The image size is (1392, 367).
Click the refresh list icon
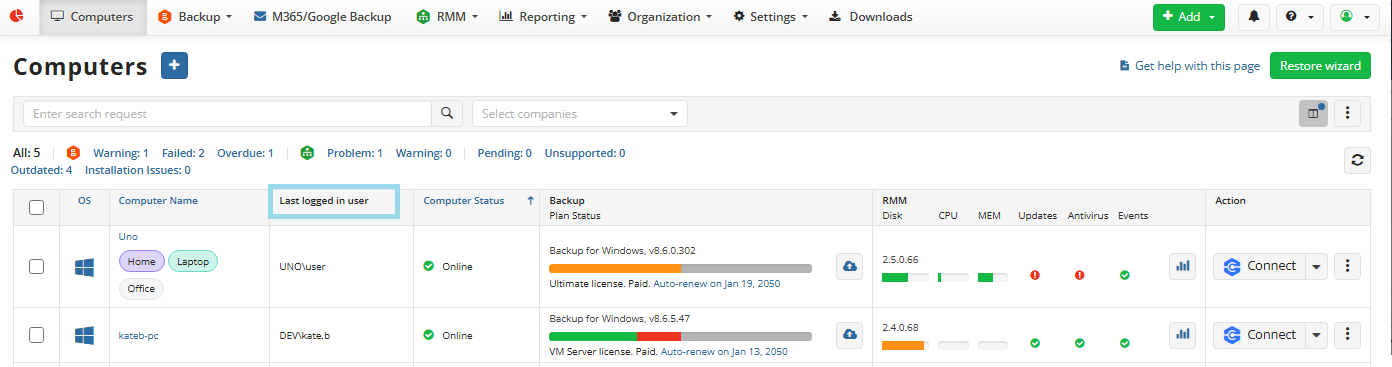point(1357,159)
